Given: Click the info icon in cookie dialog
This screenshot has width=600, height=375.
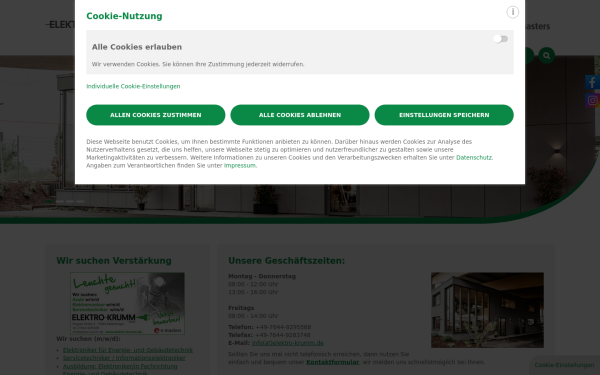Looking at the screenshot, I should 512,12.
